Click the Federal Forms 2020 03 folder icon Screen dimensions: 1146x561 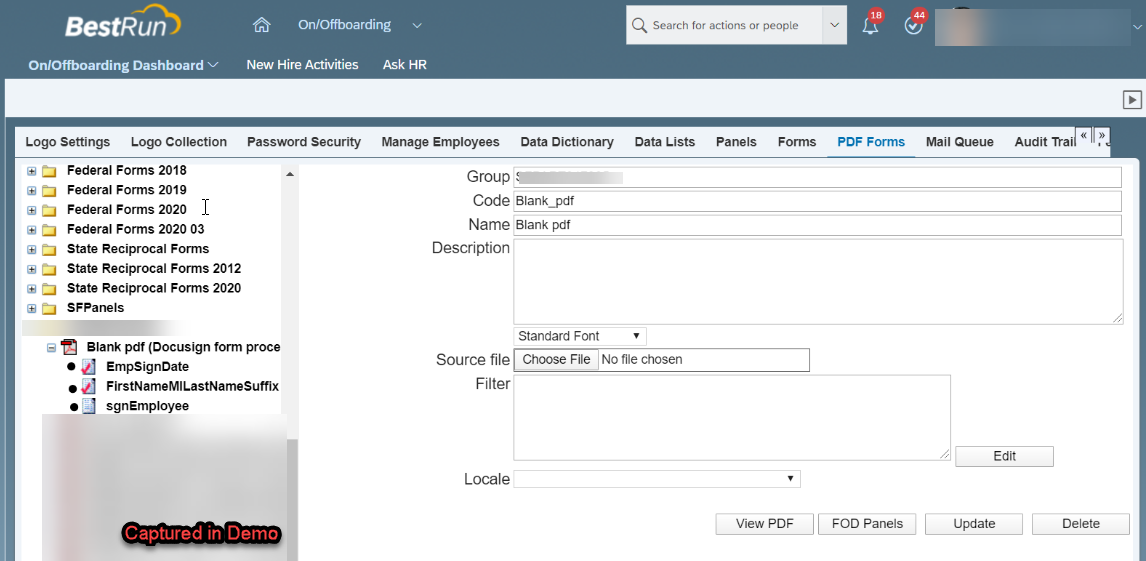(x=50, y=230)
